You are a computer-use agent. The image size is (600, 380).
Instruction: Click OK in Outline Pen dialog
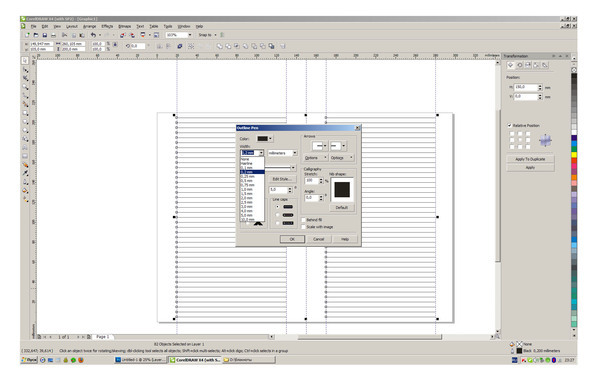coord(292,239)
